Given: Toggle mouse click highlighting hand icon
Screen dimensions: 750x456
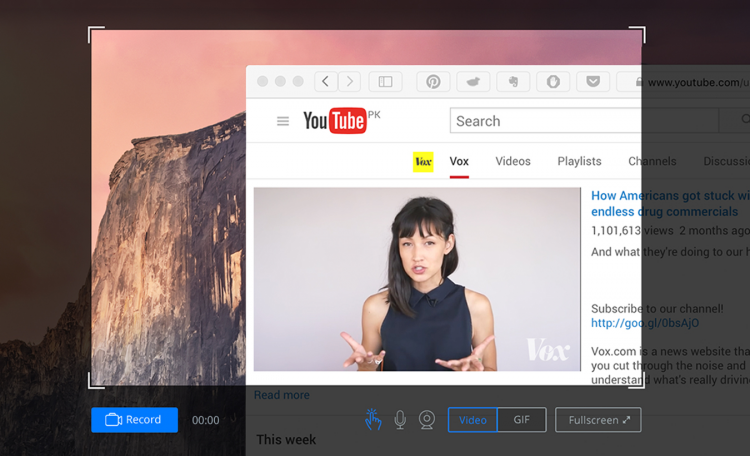Looking at the screenshot, I should (x=373, y=419).
